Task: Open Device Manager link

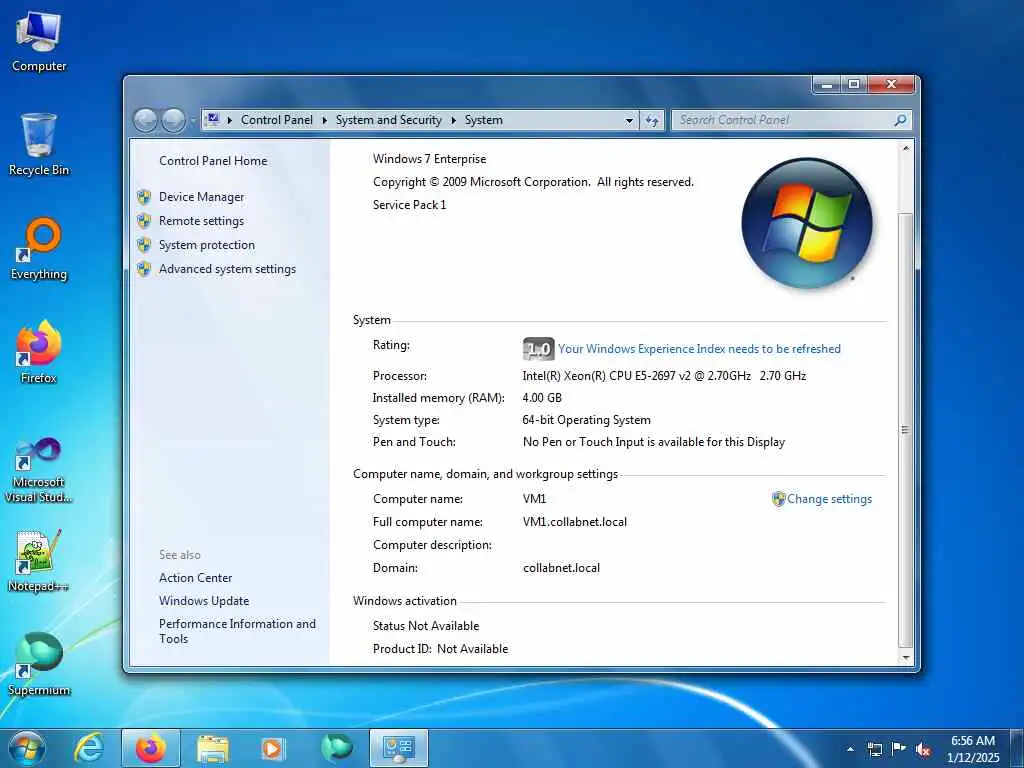Action: click(202, 197)
